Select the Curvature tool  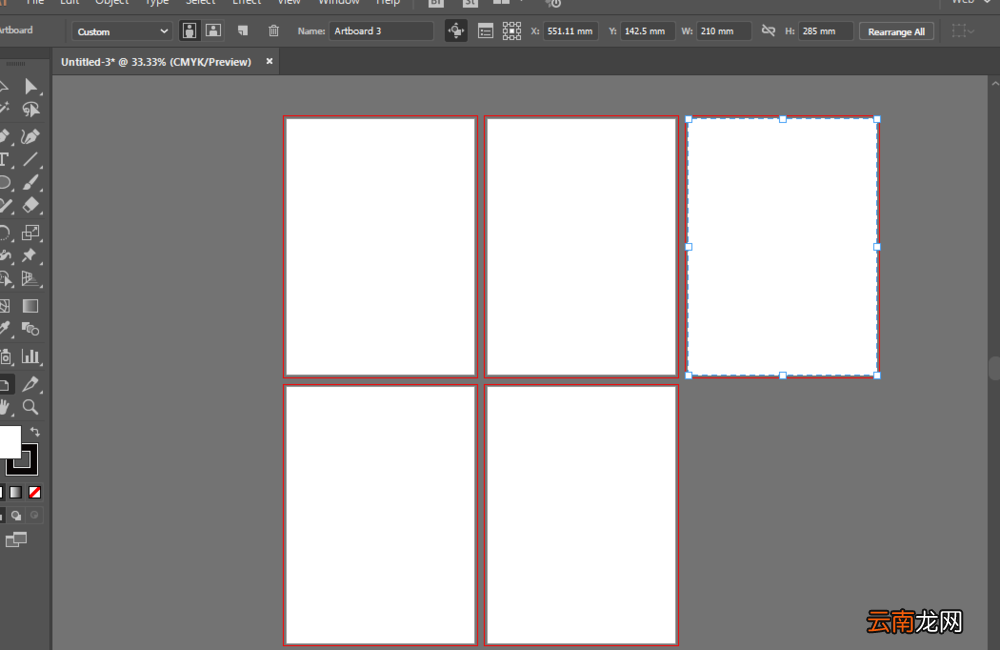[x=30, y=136]
